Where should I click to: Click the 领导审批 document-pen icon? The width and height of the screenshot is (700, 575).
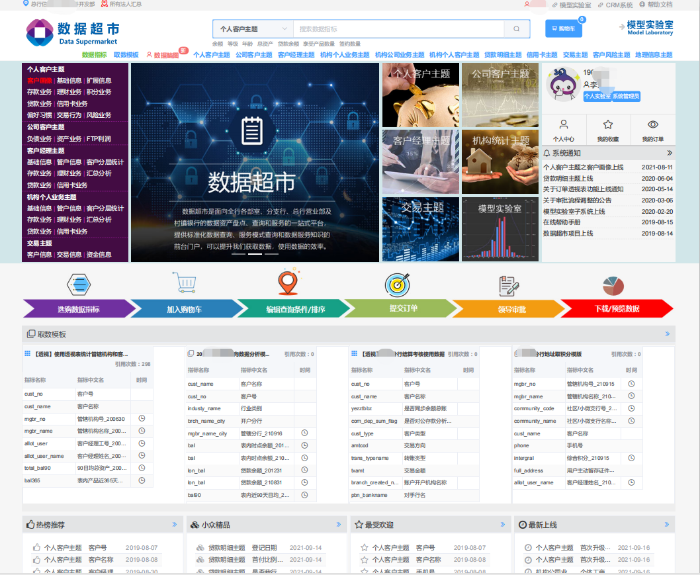point(508,286)
